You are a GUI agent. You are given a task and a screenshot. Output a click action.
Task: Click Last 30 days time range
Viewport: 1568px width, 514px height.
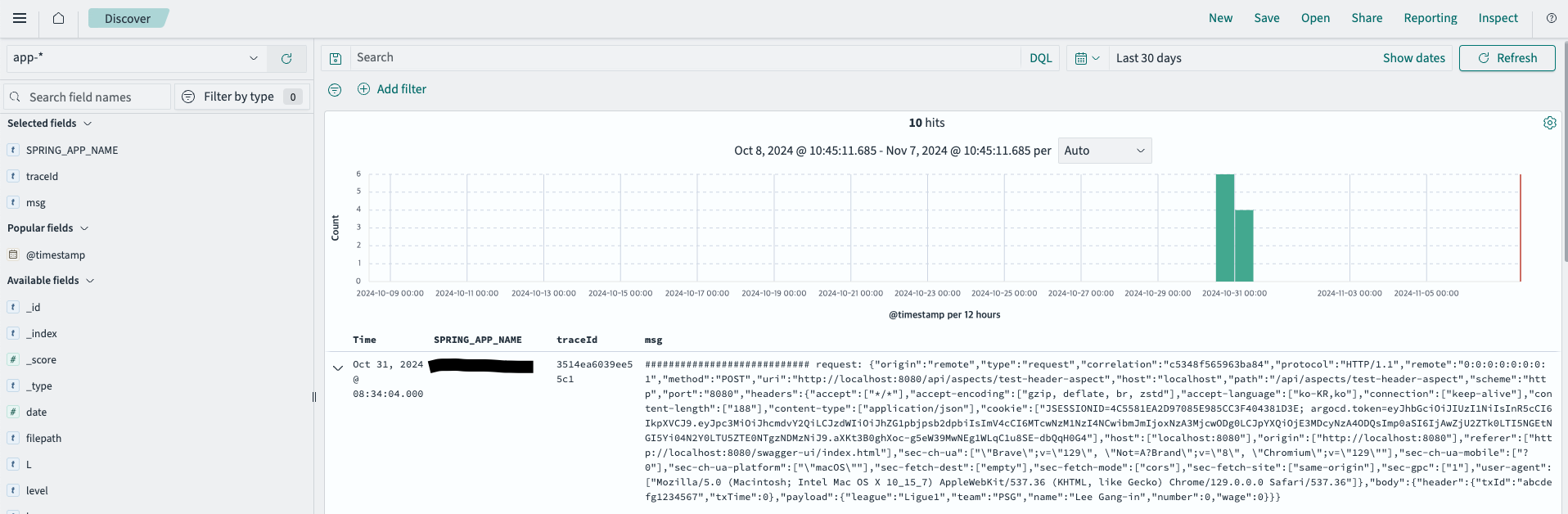pos(1148,58)
